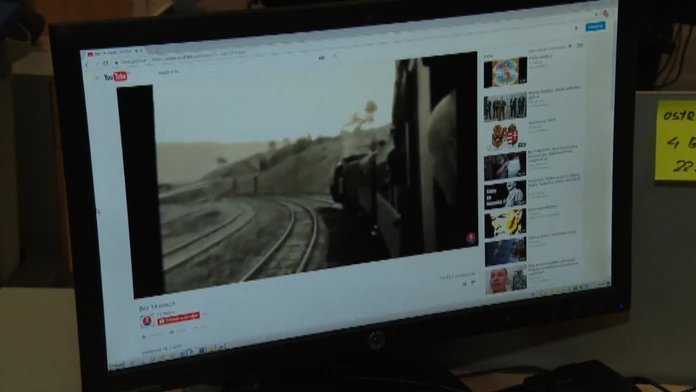Click the title of the second suggested video
Image resolution: width=696 pixels, height=392 pixels.
[x=554, y=91]
